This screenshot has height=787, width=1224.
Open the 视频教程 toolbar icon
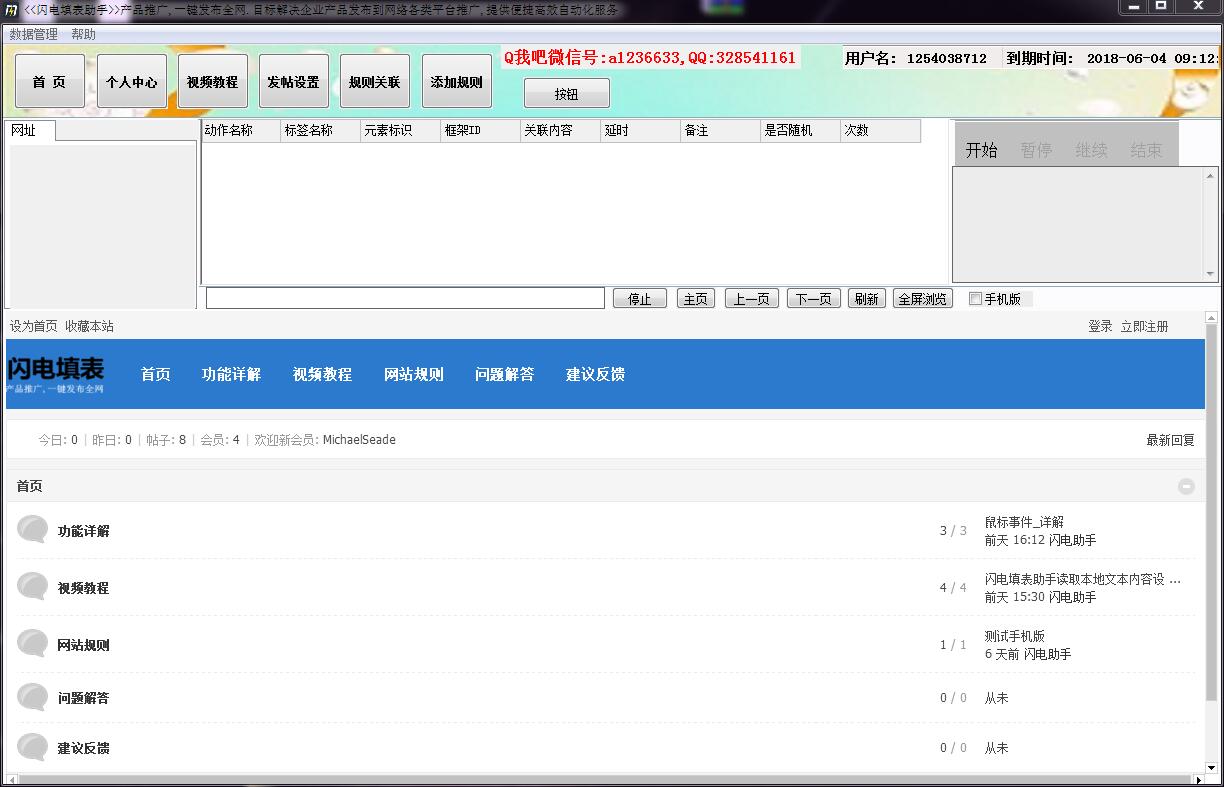[x=212, y=81]
